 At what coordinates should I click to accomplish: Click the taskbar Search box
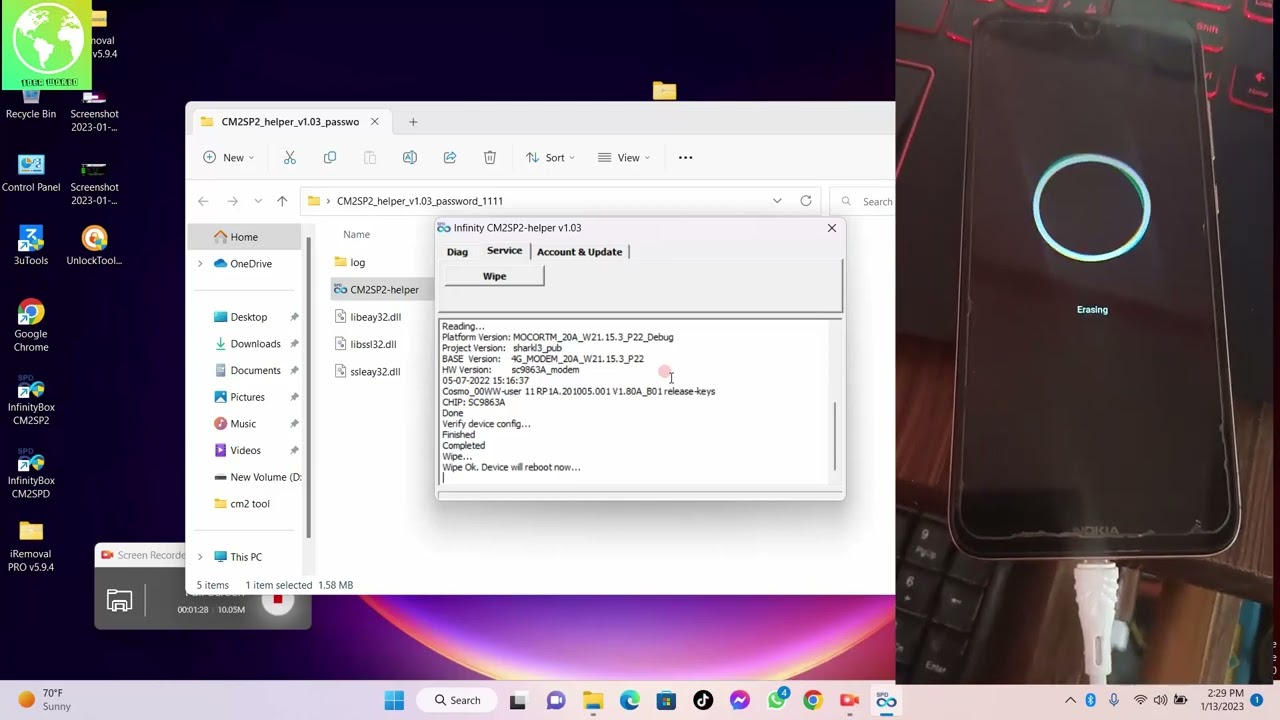coord(457,701)
